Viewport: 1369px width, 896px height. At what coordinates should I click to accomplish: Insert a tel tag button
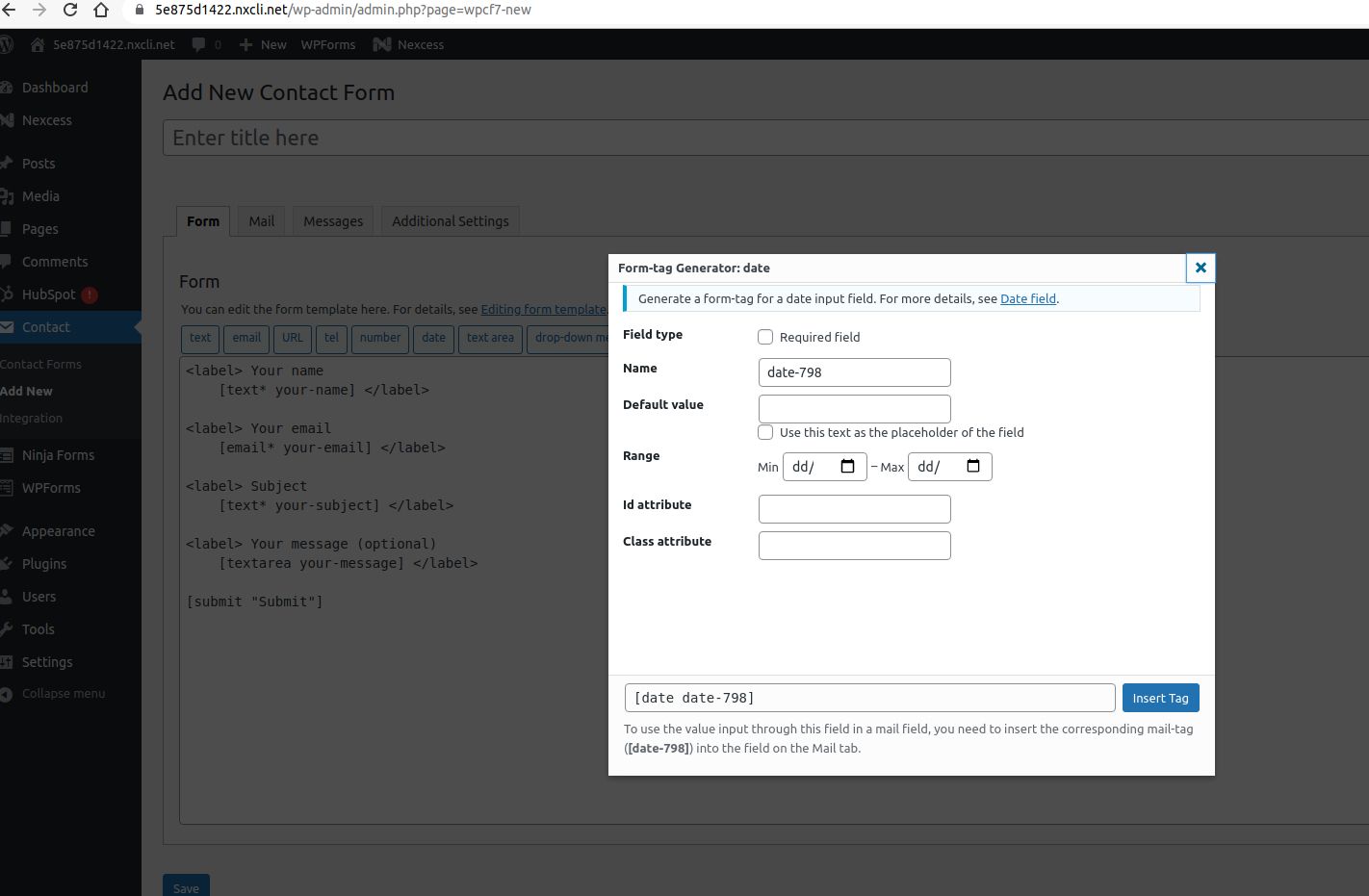click(331, 338)
